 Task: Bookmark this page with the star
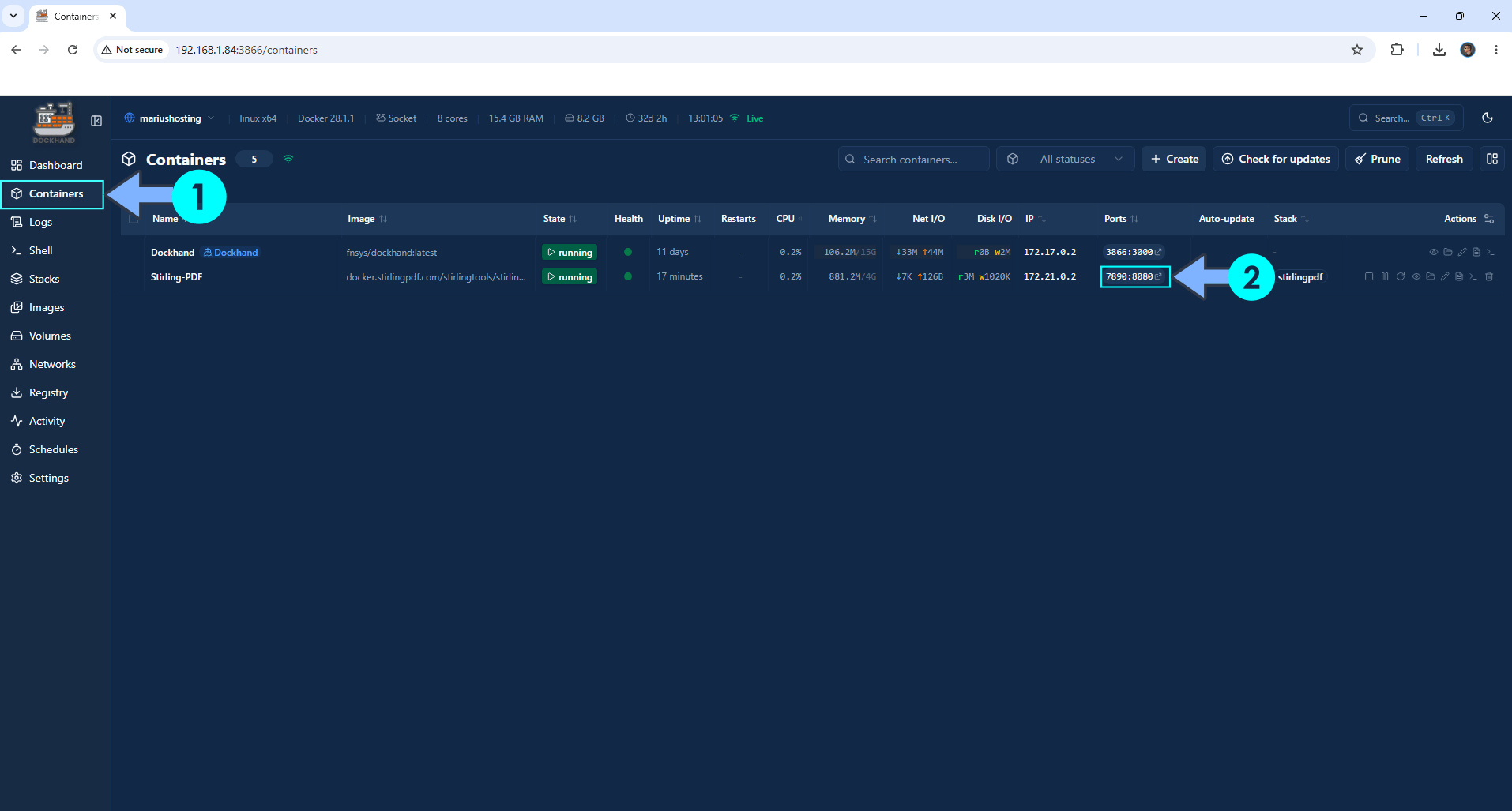click(1357, 50)
